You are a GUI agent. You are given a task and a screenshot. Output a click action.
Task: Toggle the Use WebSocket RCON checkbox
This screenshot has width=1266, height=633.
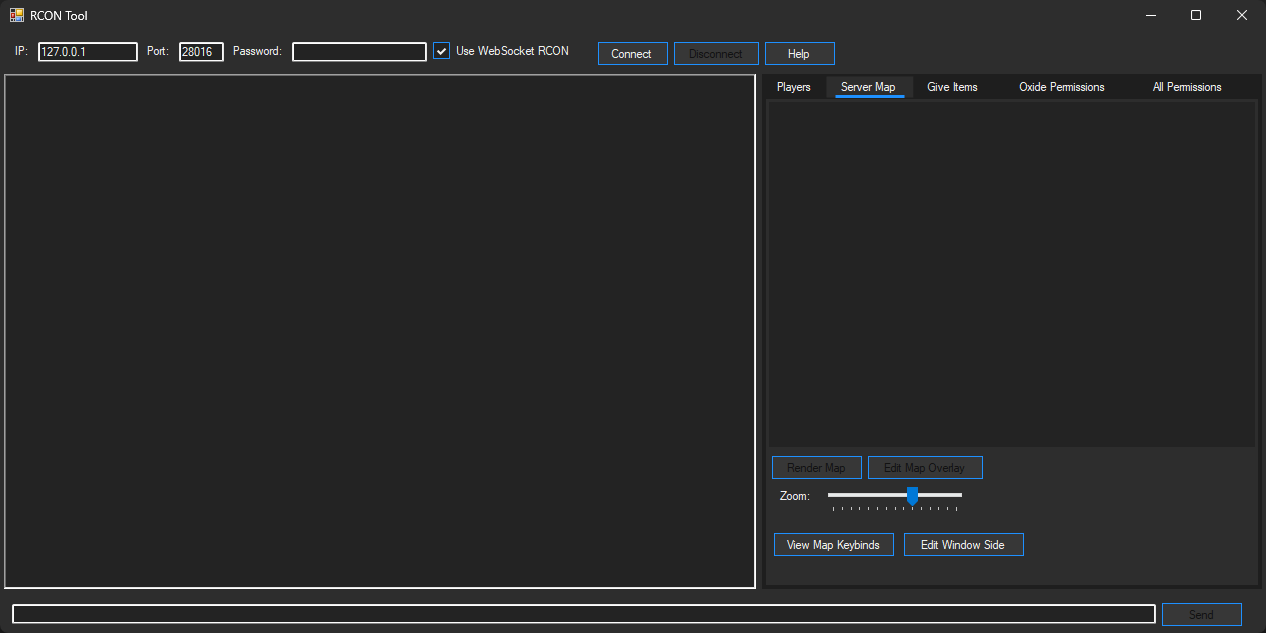click(441, 50)
